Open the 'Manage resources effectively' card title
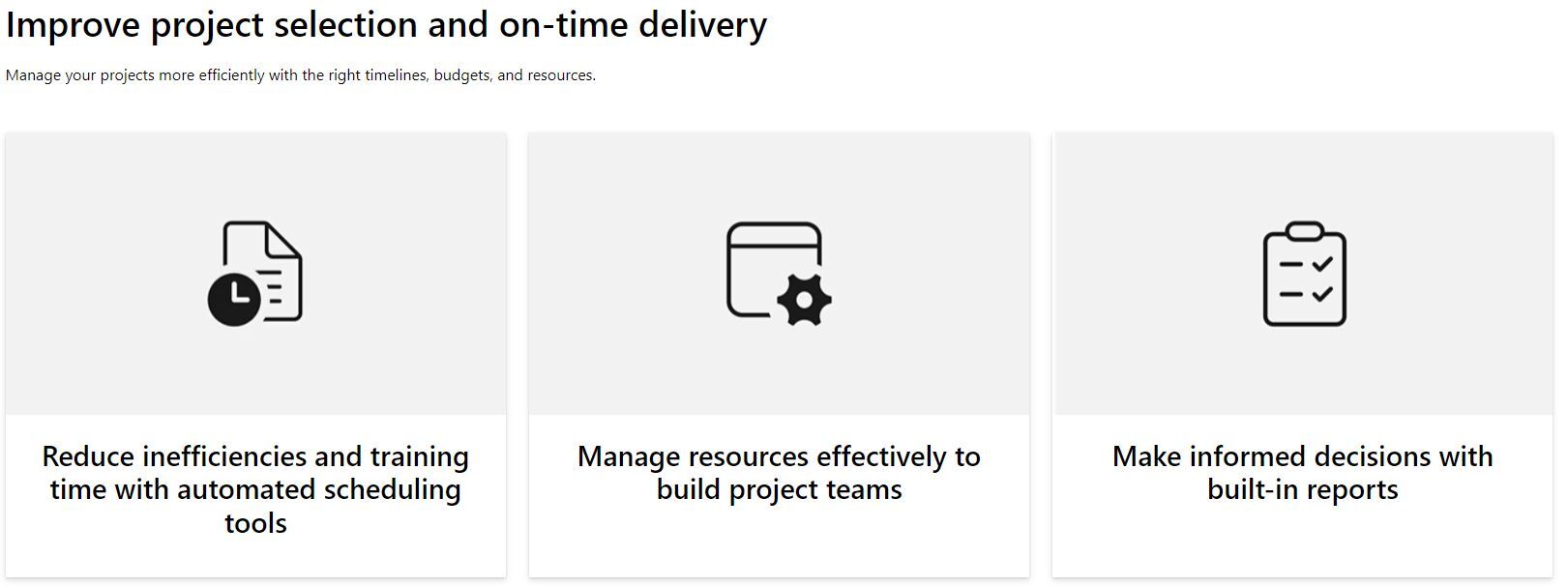This screenshot has height=587, width=1568. pyautogui.click(x=779, y=473)
